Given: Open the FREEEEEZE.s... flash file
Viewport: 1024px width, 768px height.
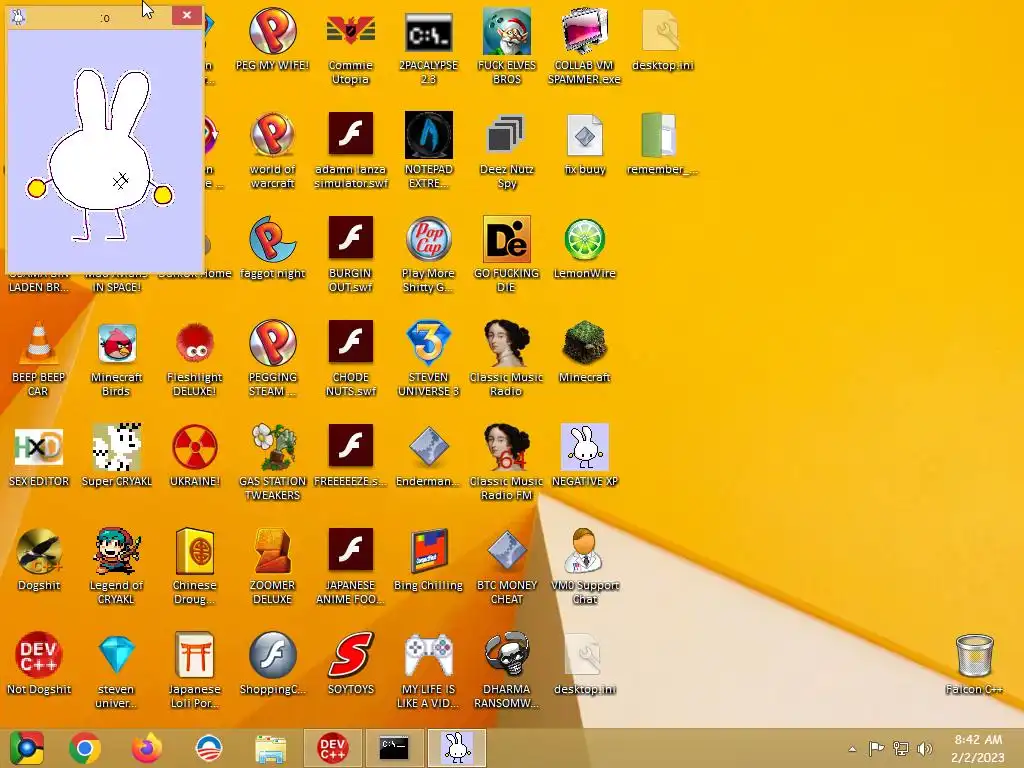Looking at the screenshot, I should pyautogui.click(x=351, y=447).
